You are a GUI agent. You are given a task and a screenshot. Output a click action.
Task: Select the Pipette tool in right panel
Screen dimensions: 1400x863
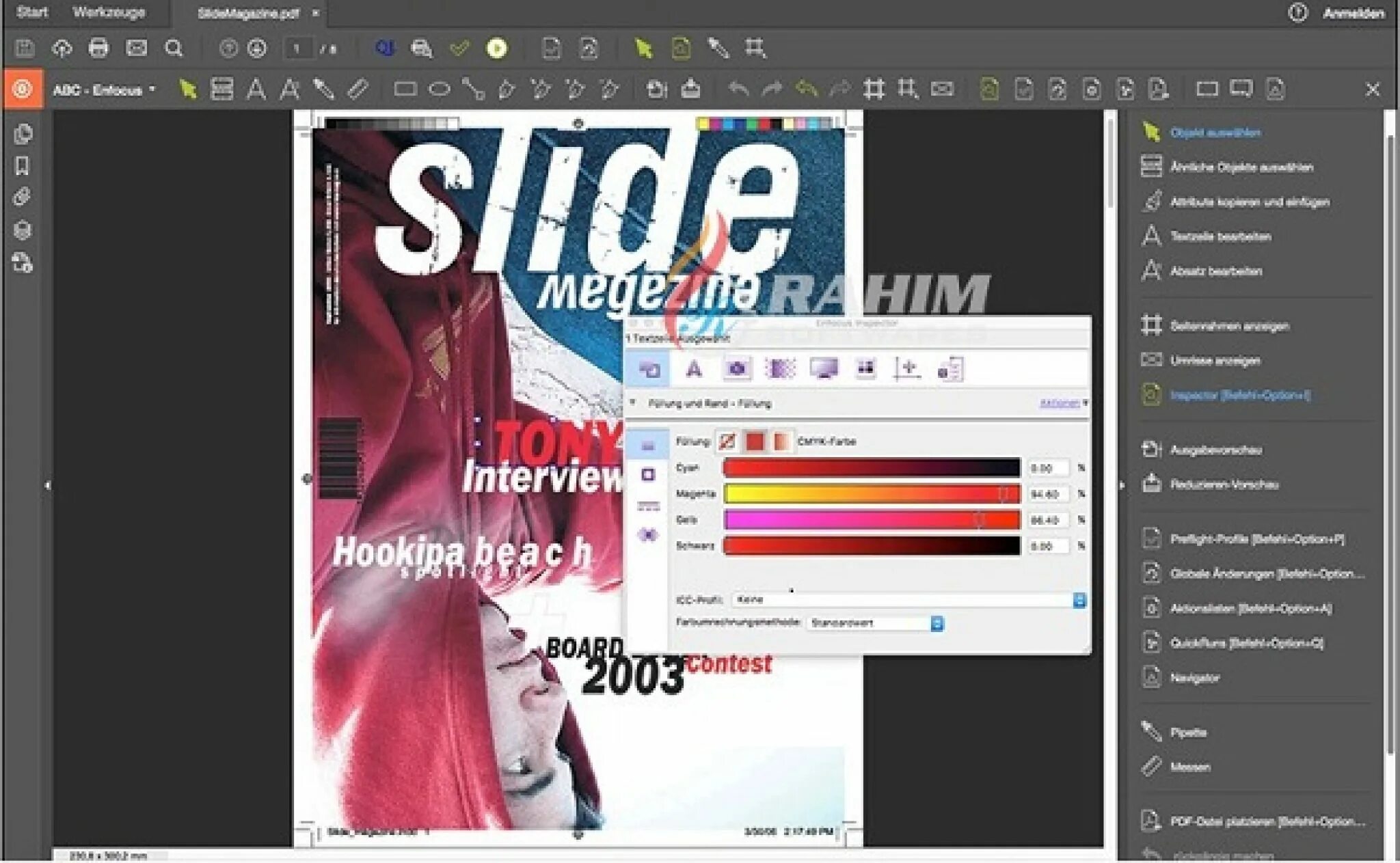1187,732
